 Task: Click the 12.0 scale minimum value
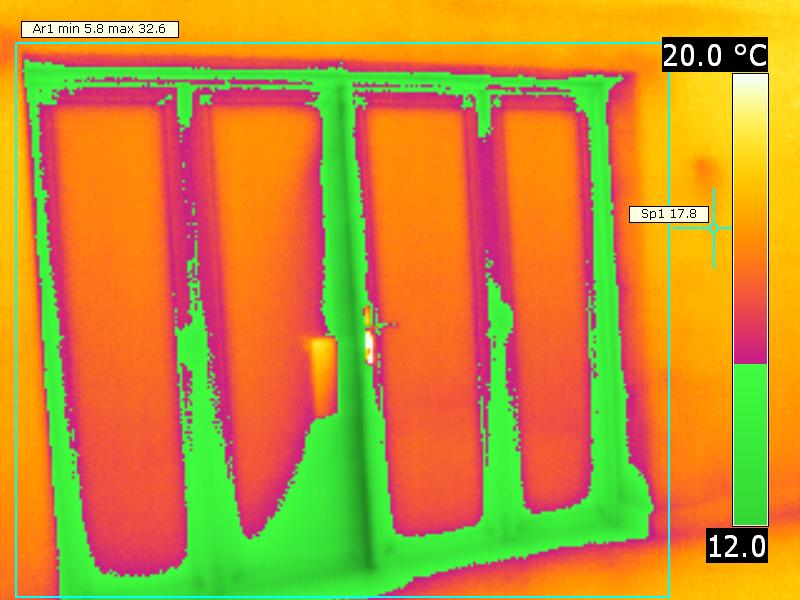pos(737,546)
